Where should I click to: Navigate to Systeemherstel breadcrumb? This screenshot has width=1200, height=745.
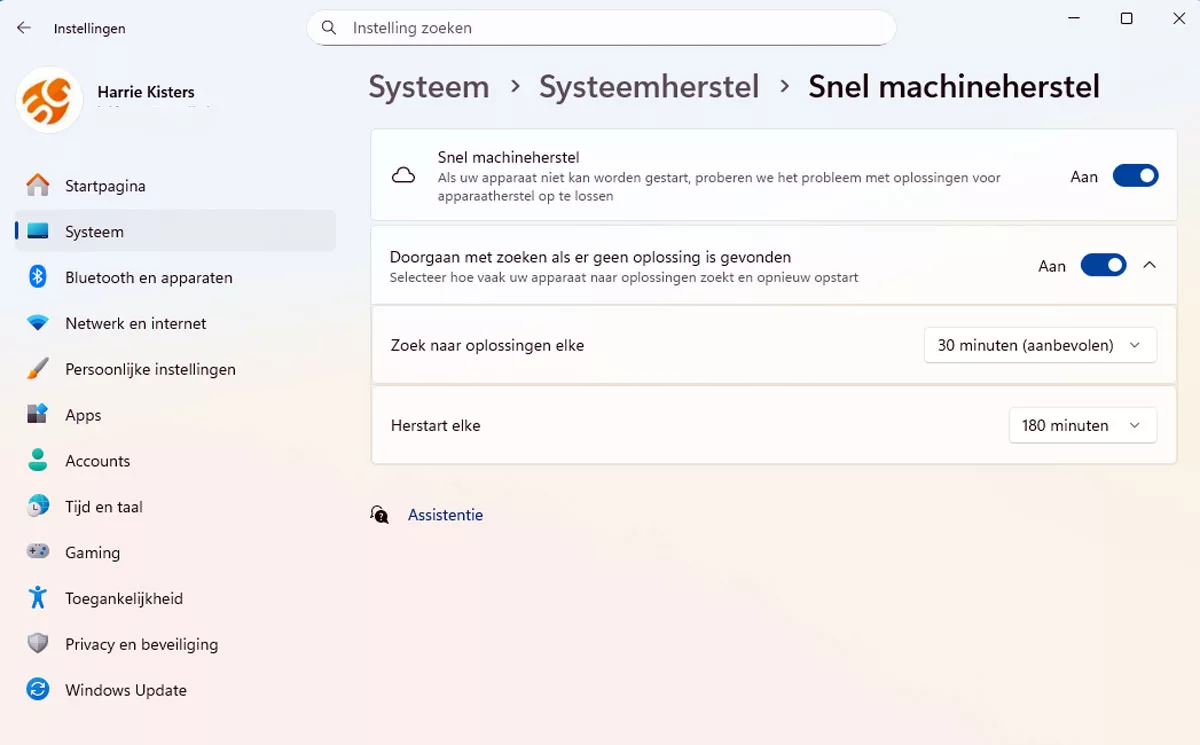click(649, 87)
